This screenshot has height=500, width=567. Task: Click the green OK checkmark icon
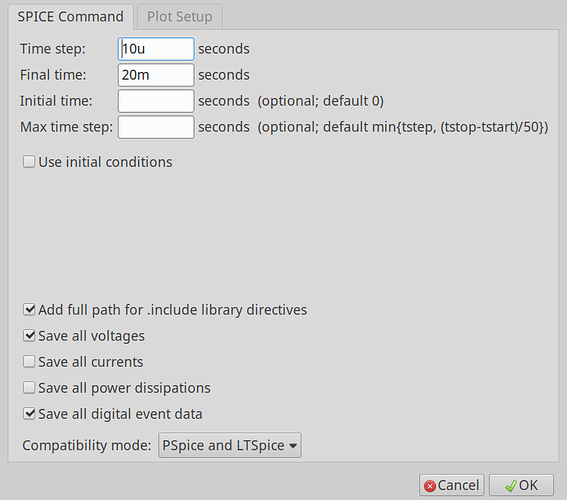(x=511, y=486)
